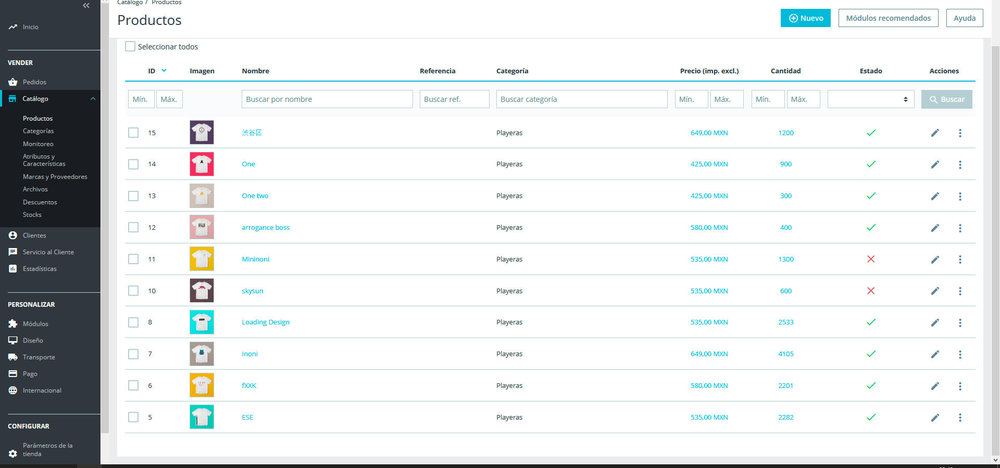Edit product 渋谷区 with pencil icon
Viewport: 1000px width, 468px height.
coord(935,133)
